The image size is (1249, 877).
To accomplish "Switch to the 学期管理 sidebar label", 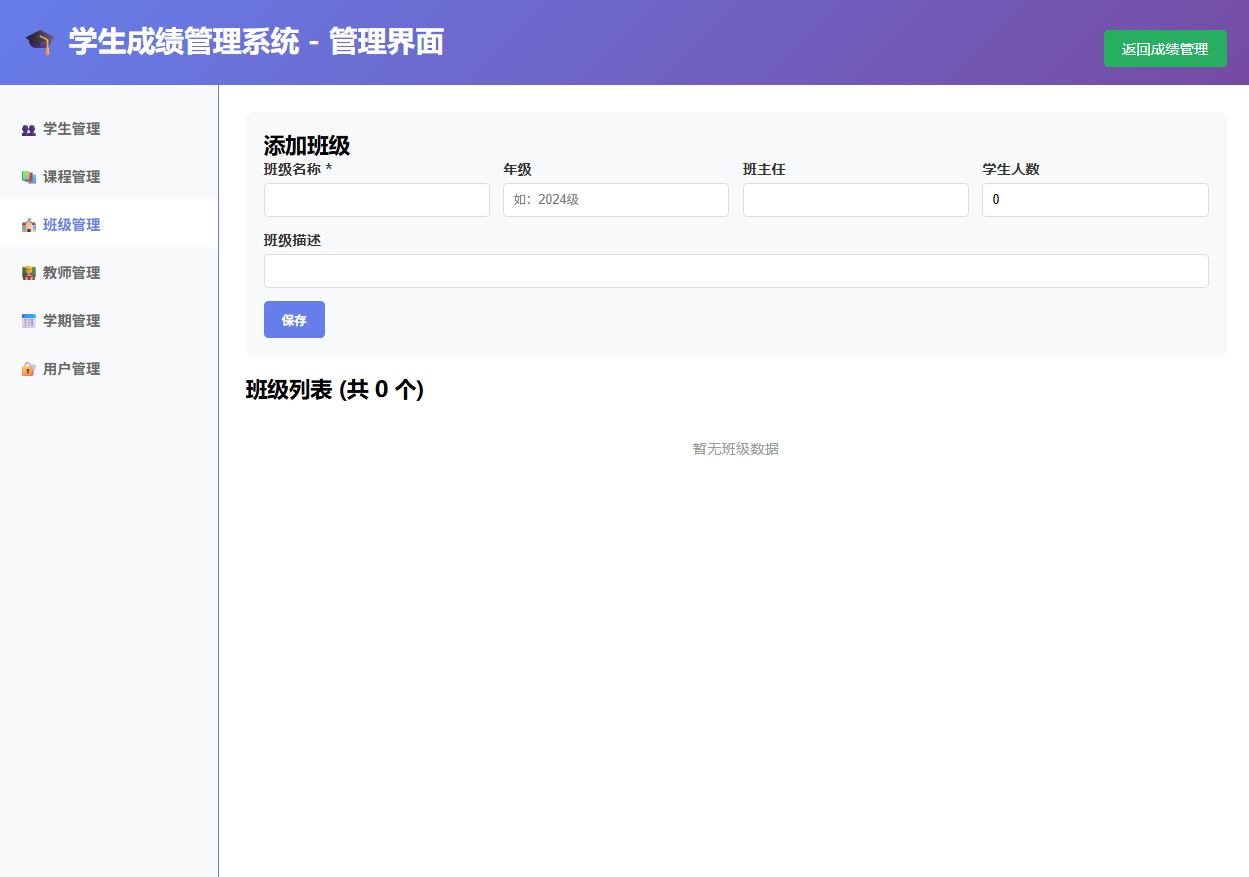I will (71, 321).
